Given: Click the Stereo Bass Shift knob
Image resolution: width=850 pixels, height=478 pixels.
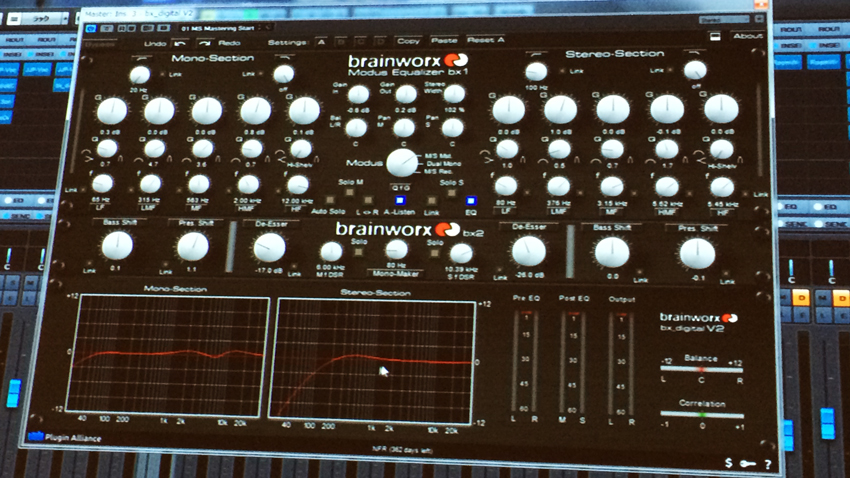Looking at the screenshot, I should tap(612, 253).
